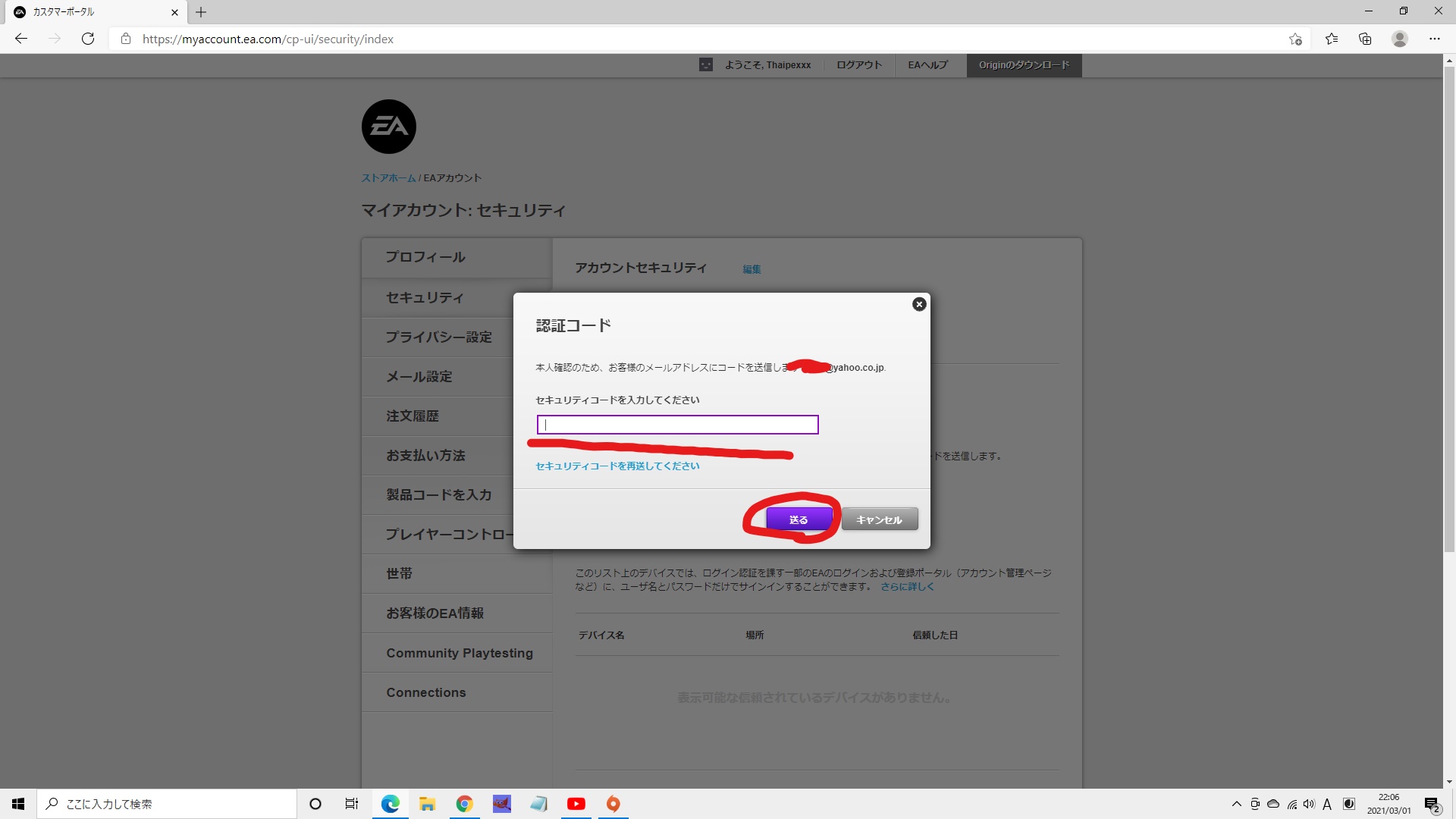Open the orange Origin icon on taskbar
Viewport: 1456px width, 819px height.
coord(613,804)
